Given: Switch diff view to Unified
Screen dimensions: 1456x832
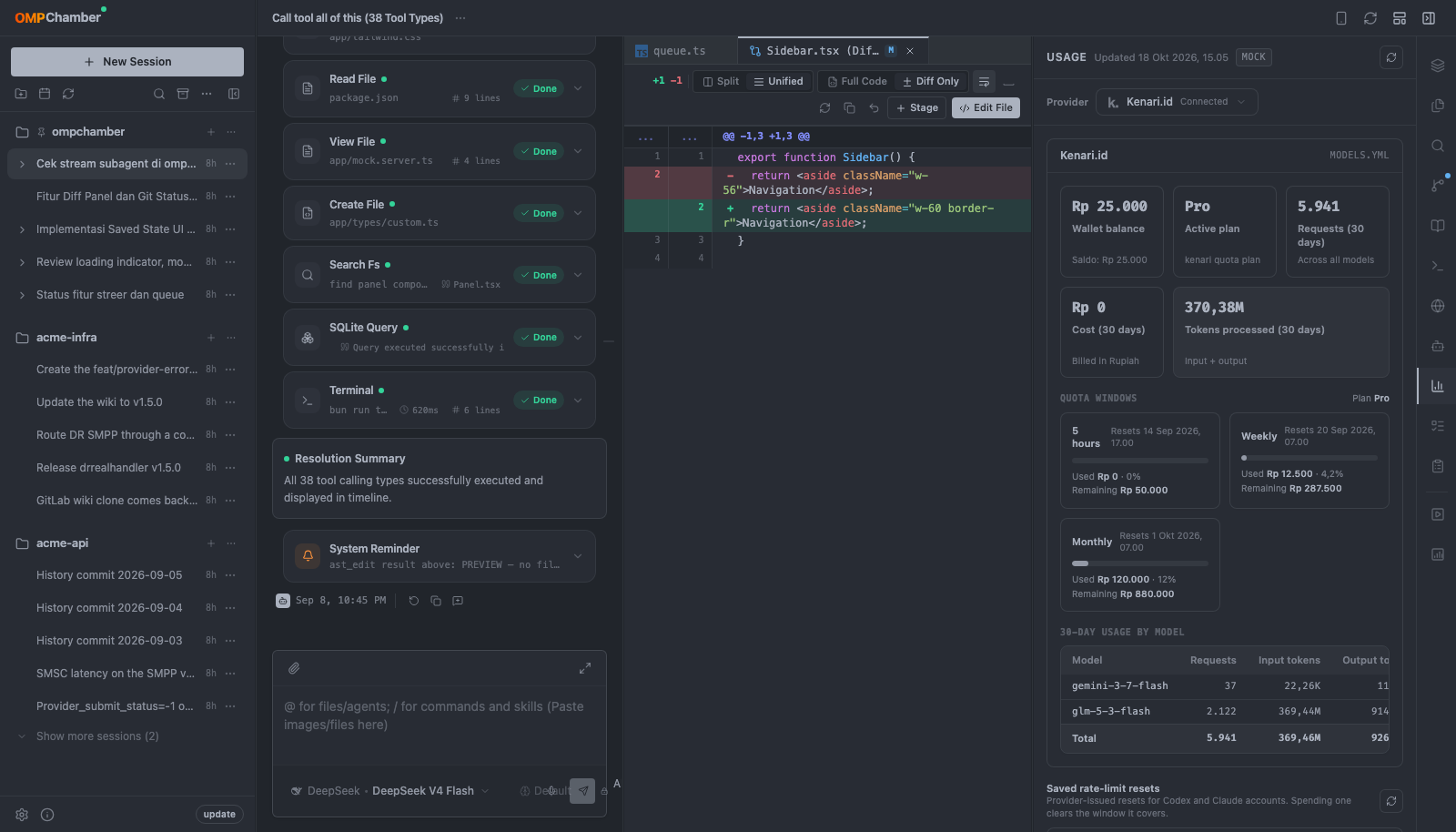Looking at the screenshot, I should click(x=778, y=82).
